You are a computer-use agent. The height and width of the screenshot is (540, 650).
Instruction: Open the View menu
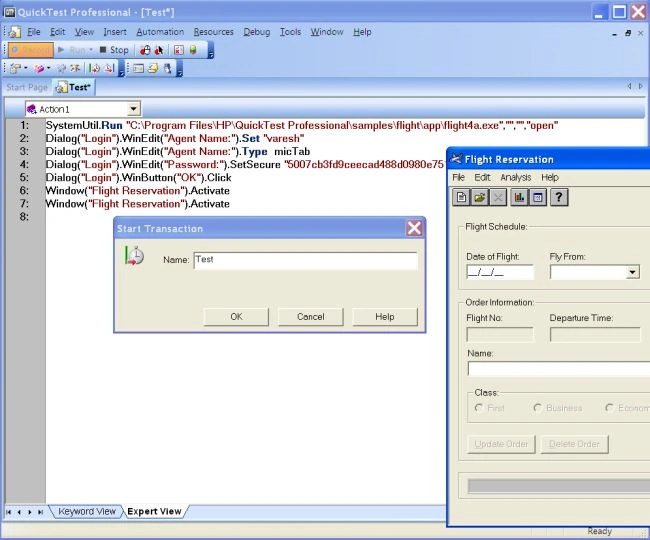85,32
